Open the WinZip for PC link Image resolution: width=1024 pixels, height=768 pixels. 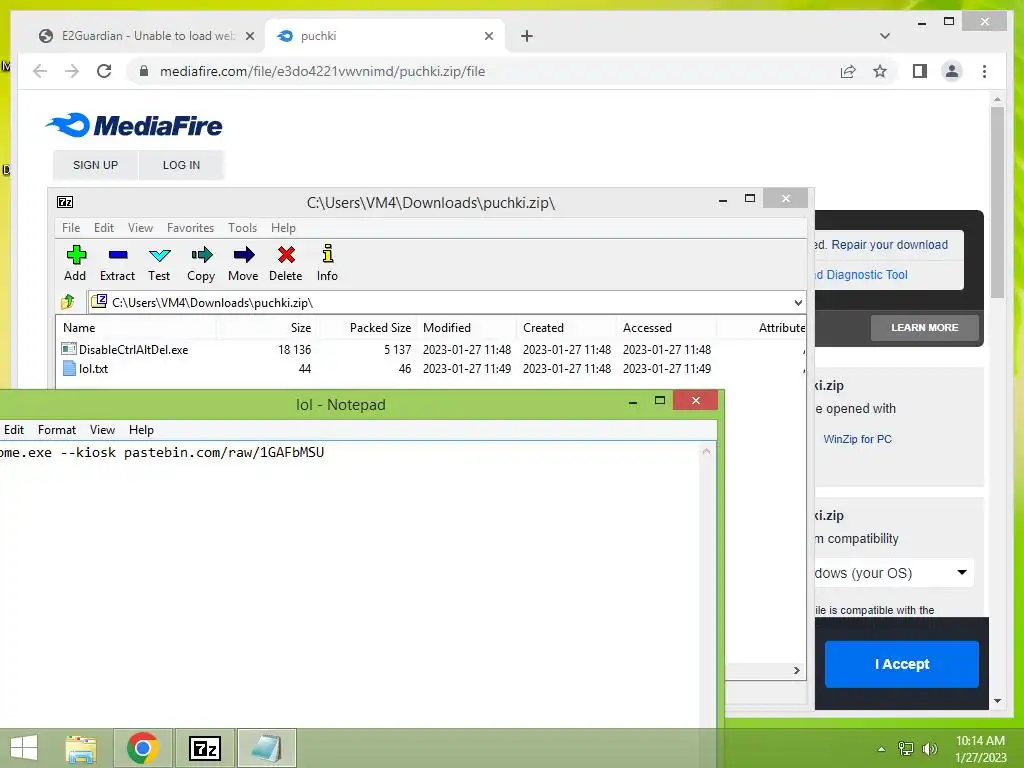point(857,439)
